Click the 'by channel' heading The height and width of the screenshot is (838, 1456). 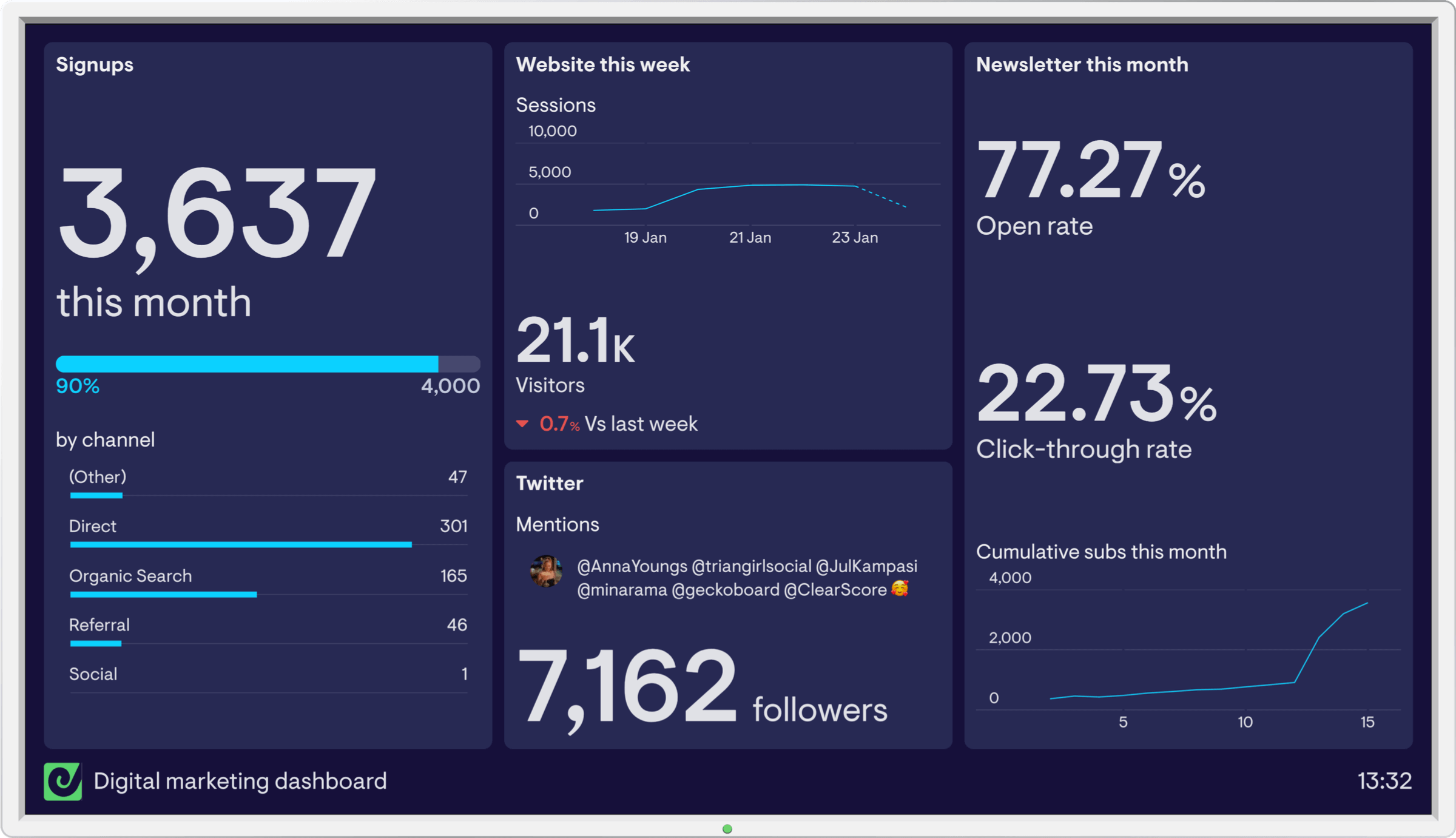coord(106,439)
